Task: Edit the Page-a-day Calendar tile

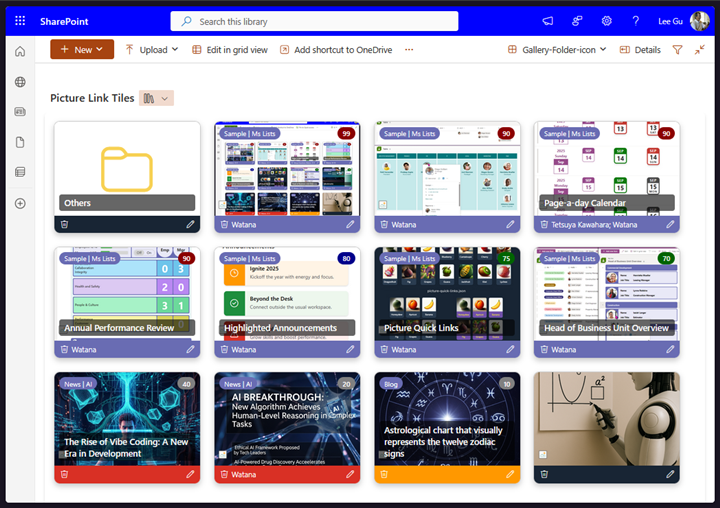Action: [x=670, y=225]
